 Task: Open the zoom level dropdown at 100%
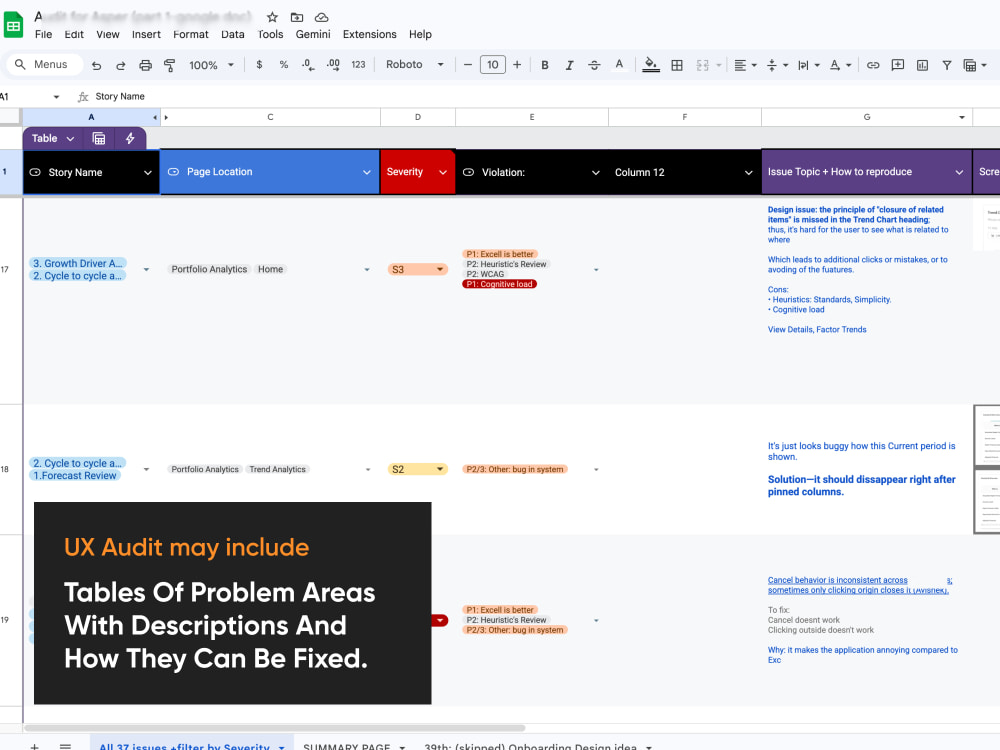pyautogui.click(x=211, y=65)
